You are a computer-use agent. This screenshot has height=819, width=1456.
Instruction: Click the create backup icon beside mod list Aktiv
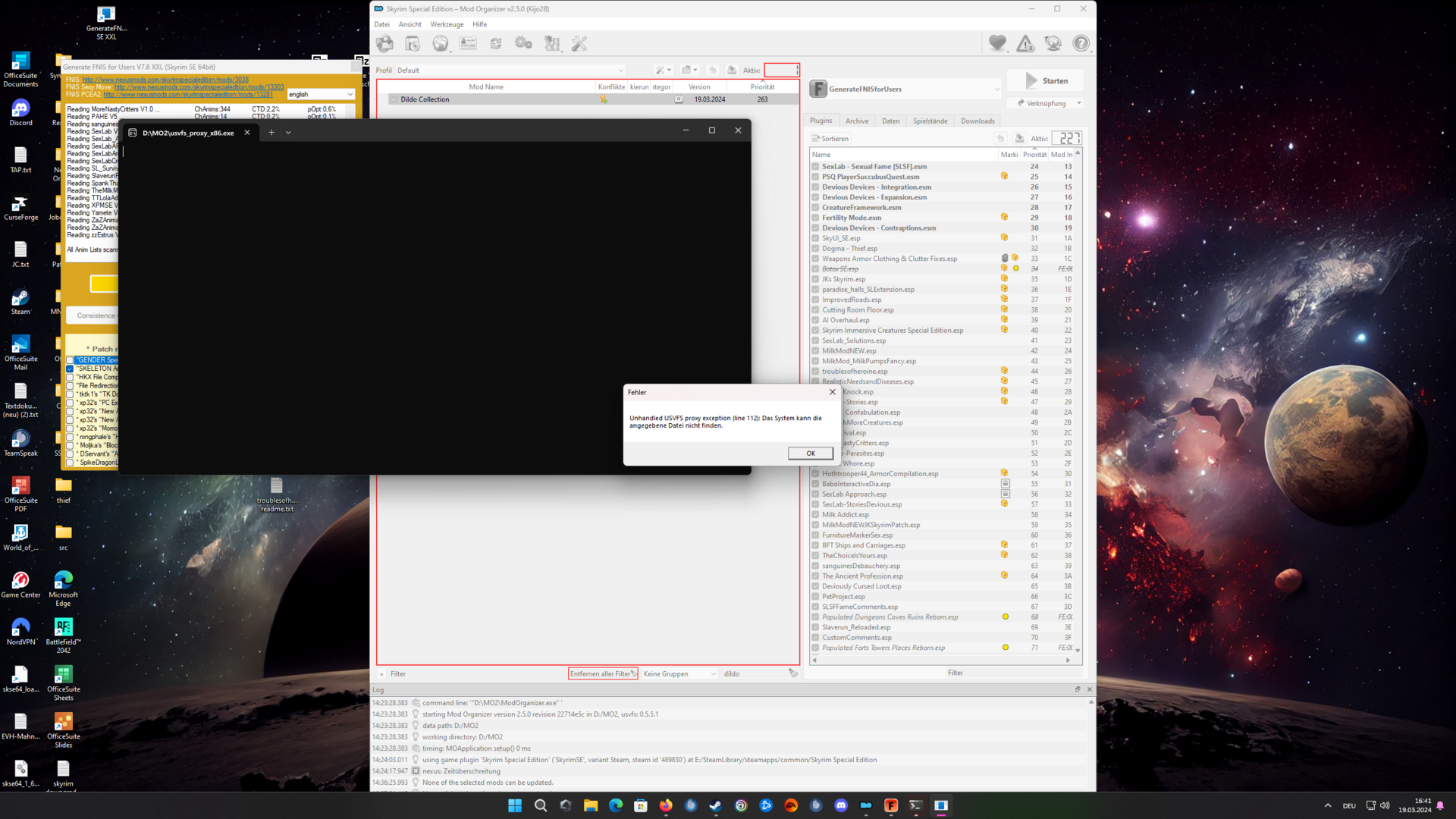point(732,70)
